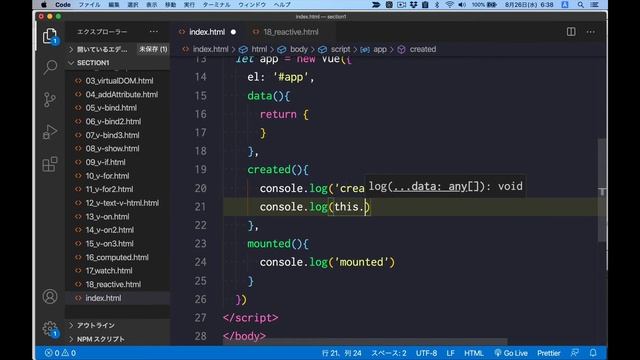The height and width of the screenshot is (360, 640).
Task: Click the horizontal scrollbar below the code
Action: point(365,341)
